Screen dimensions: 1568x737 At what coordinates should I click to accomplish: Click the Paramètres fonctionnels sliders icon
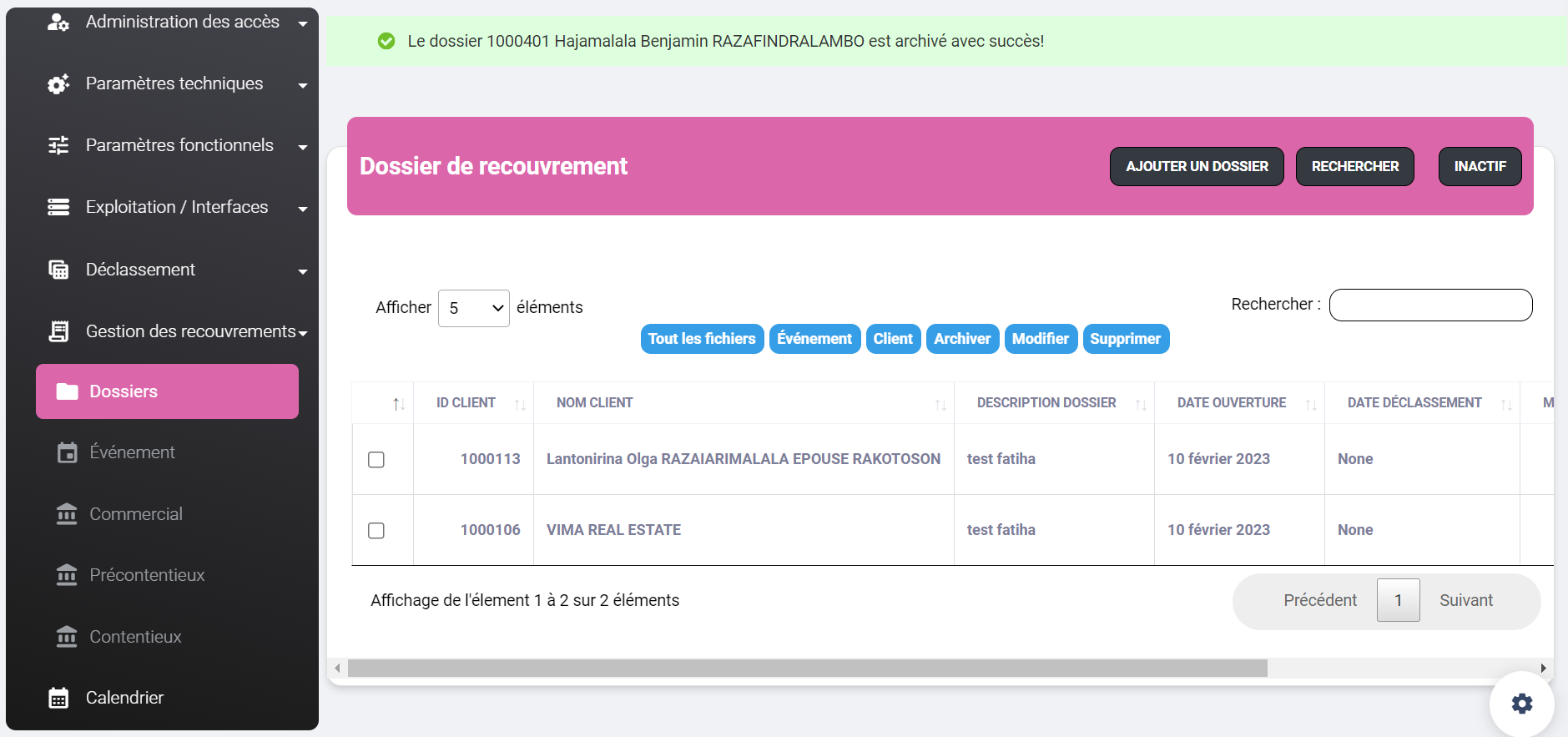click(x=58, y=146)
